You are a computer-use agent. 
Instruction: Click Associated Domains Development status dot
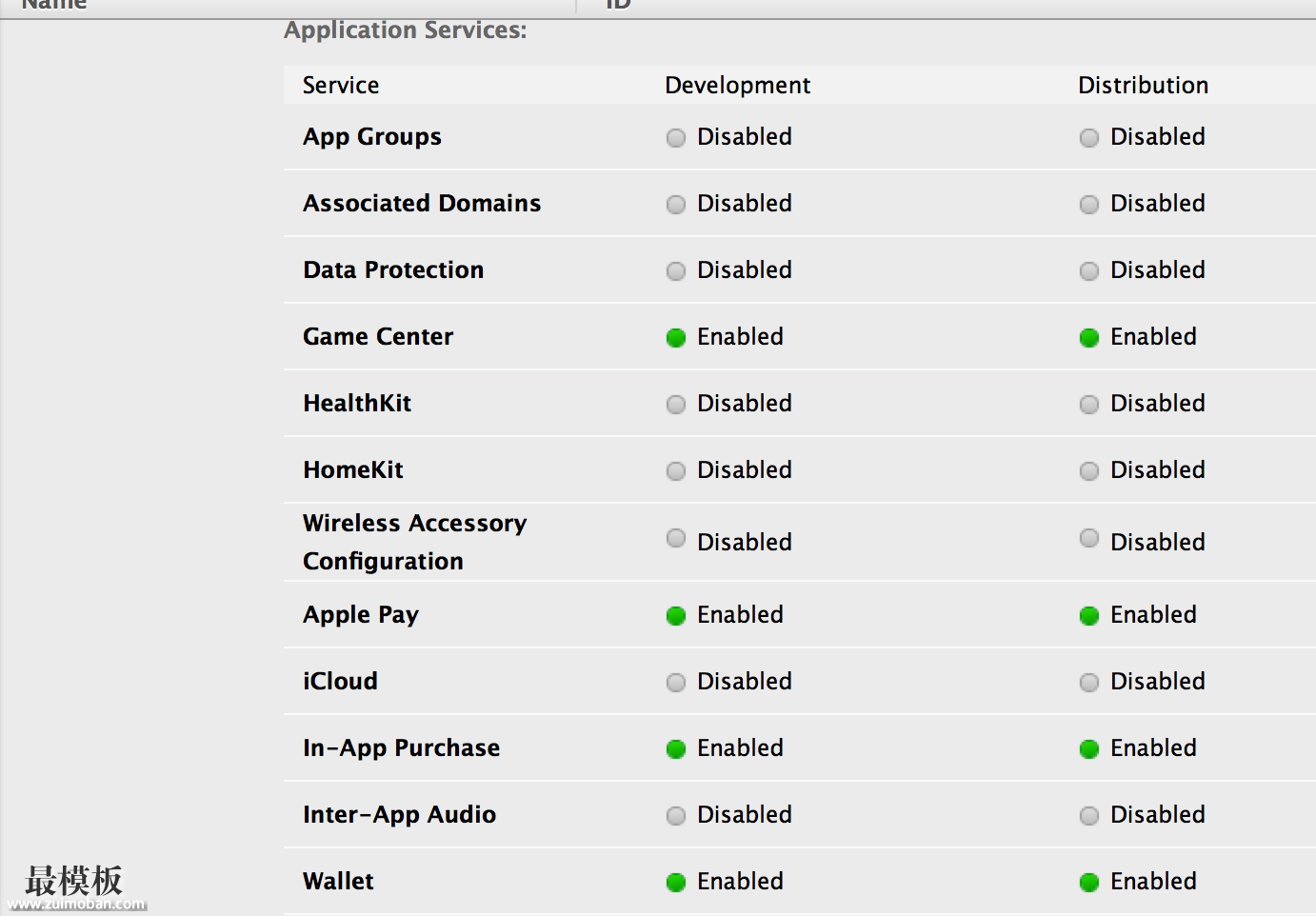[x=676, y=205]
